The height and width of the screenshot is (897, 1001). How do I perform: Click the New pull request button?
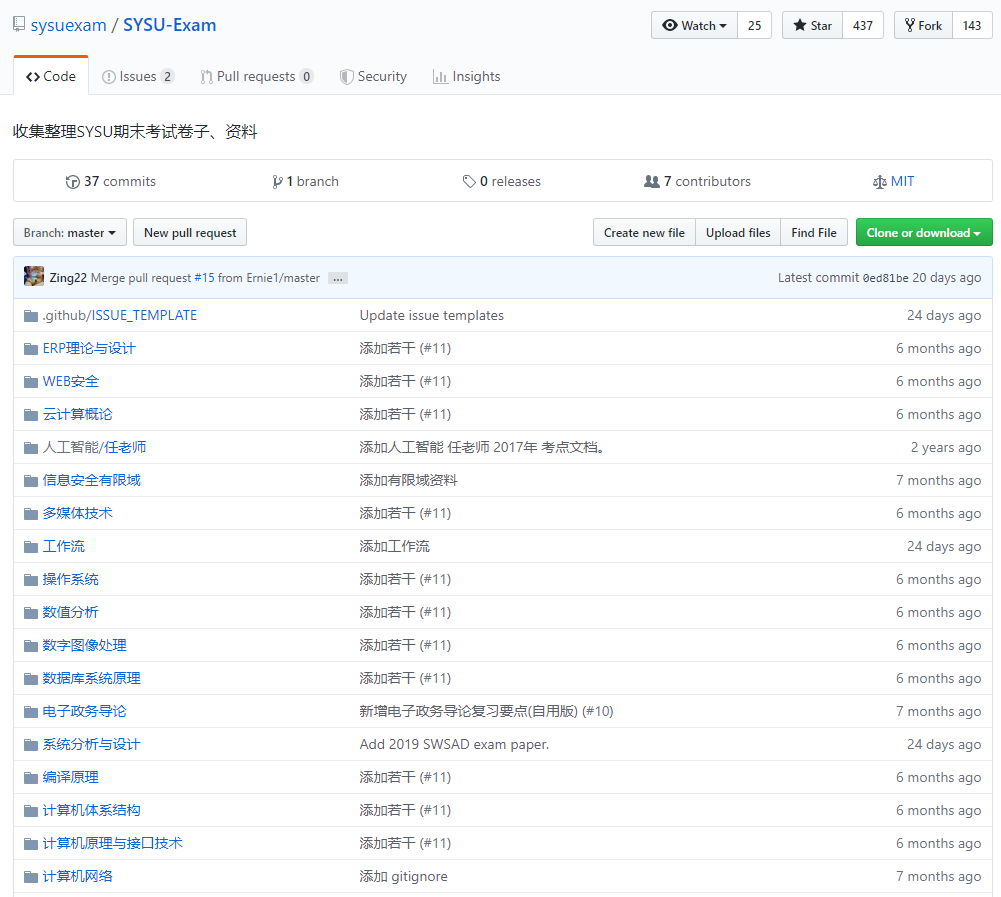190,232
